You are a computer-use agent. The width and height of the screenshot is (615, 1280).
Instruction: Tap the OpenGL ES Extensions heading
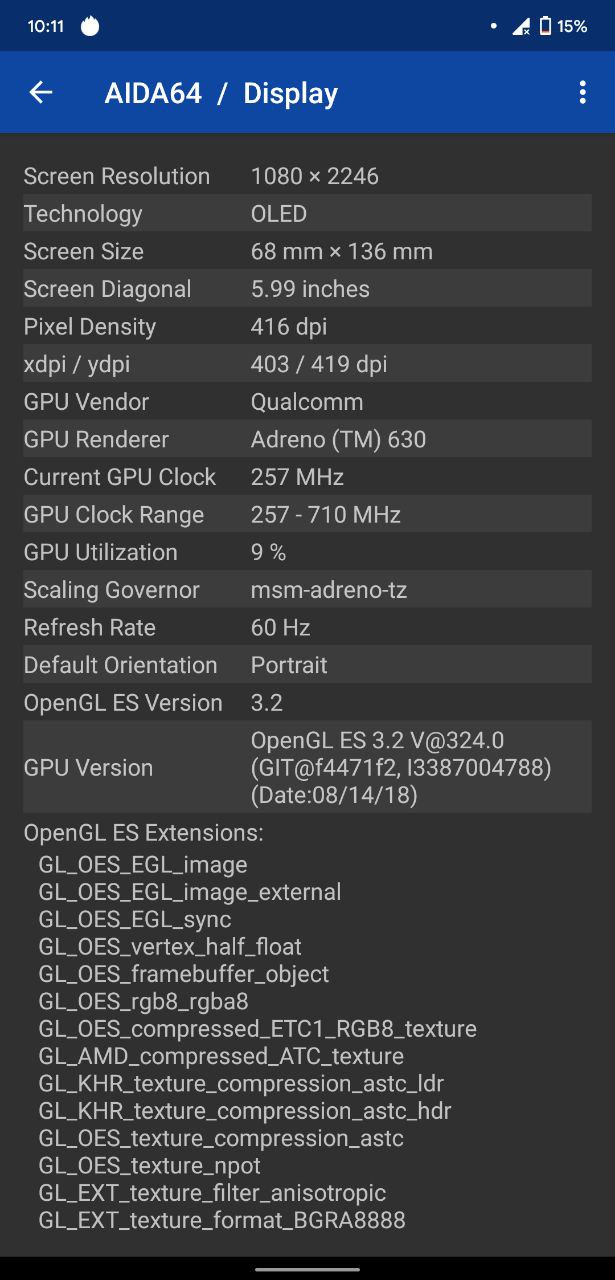point(143,833)
